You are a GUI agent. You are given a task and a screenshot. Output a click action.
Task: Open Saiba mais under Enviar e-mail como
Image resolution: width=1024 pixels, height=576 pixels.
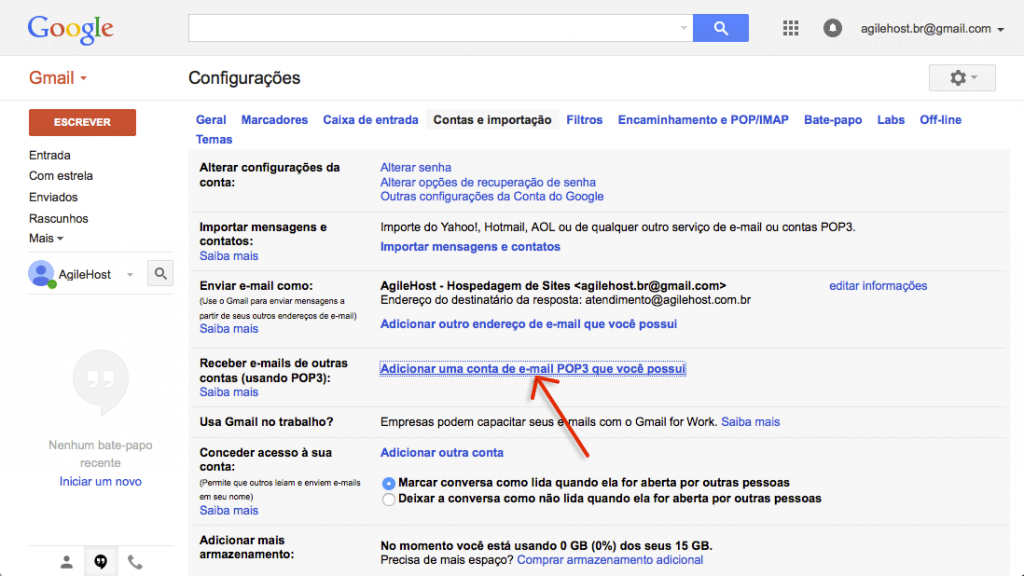point(229,329)
